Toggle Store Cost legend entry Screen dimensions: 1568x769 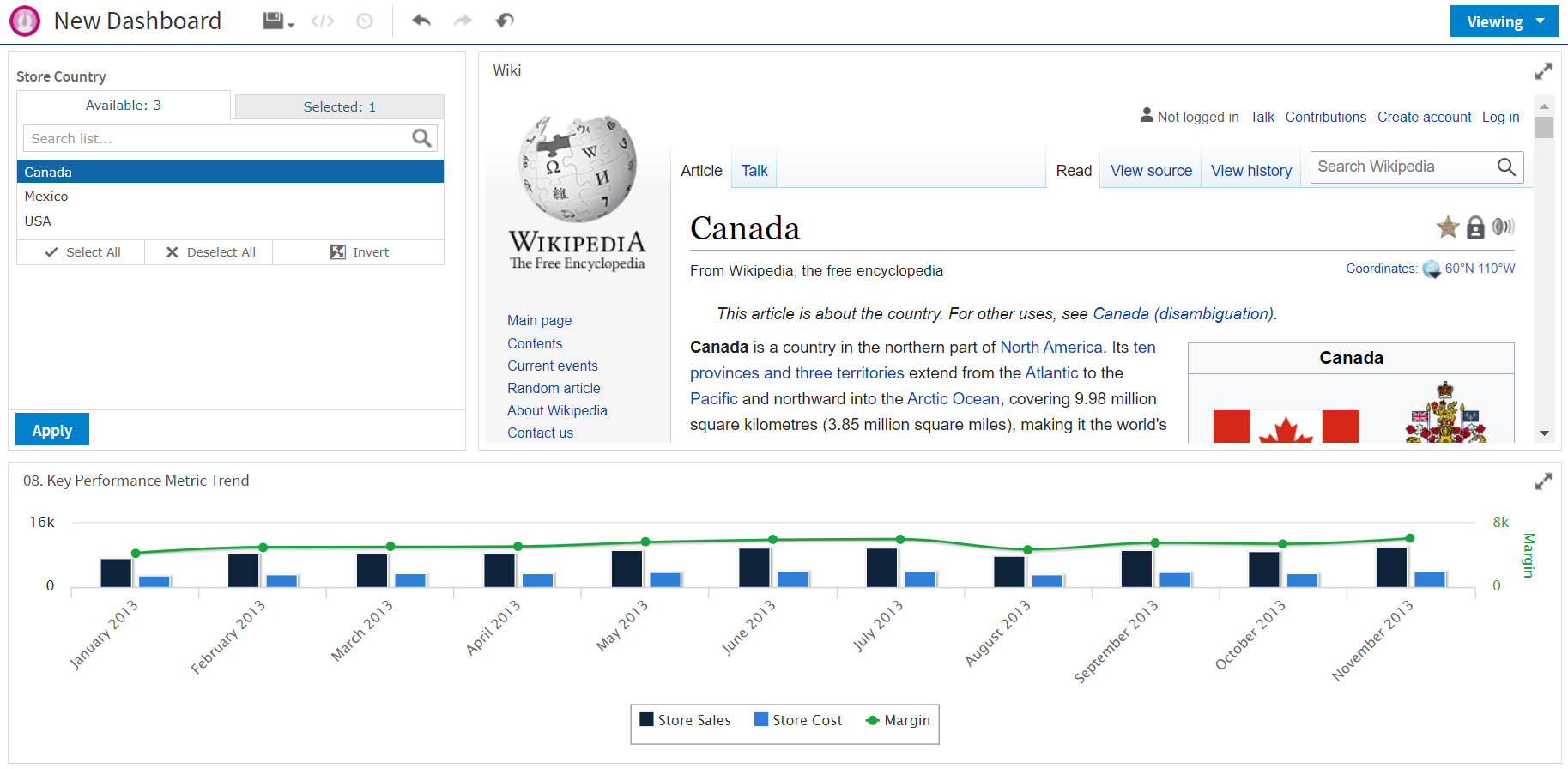[798, 720]
